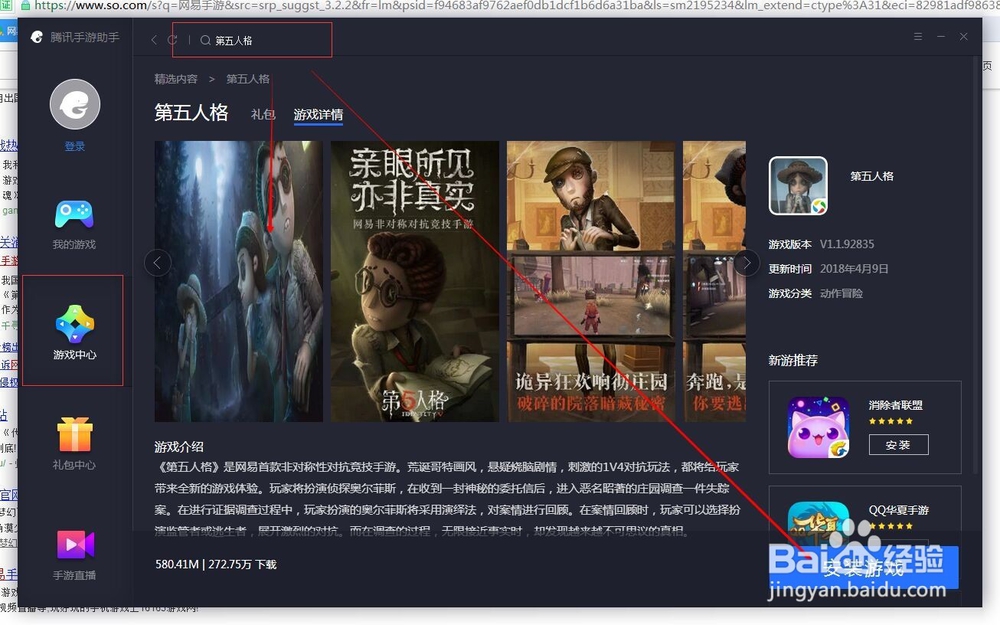The width and height of the screenshot is (1000, 625).
Task: Click the 新游推荐 heading
Action: 793,360
